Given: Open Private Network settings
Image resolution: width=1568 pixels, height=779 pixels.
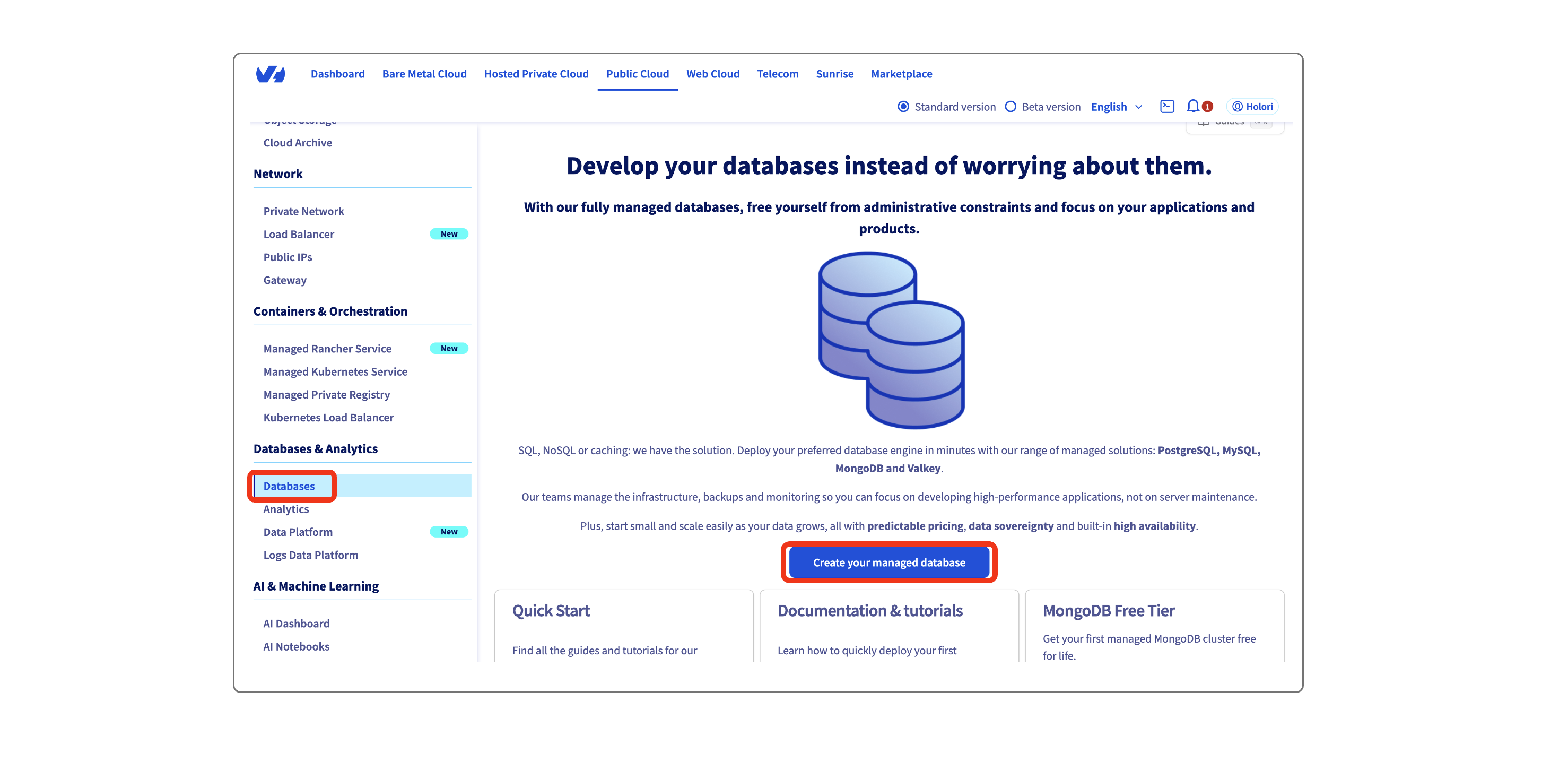Looking at the screenshot, I should (304, 211).
